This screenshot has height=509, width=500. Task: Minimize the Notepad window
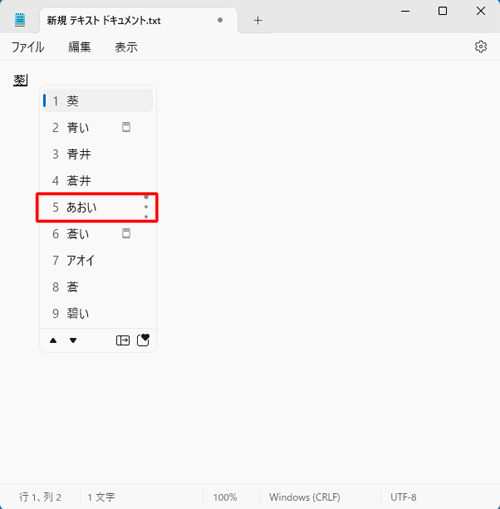click(x=405, y=11)
